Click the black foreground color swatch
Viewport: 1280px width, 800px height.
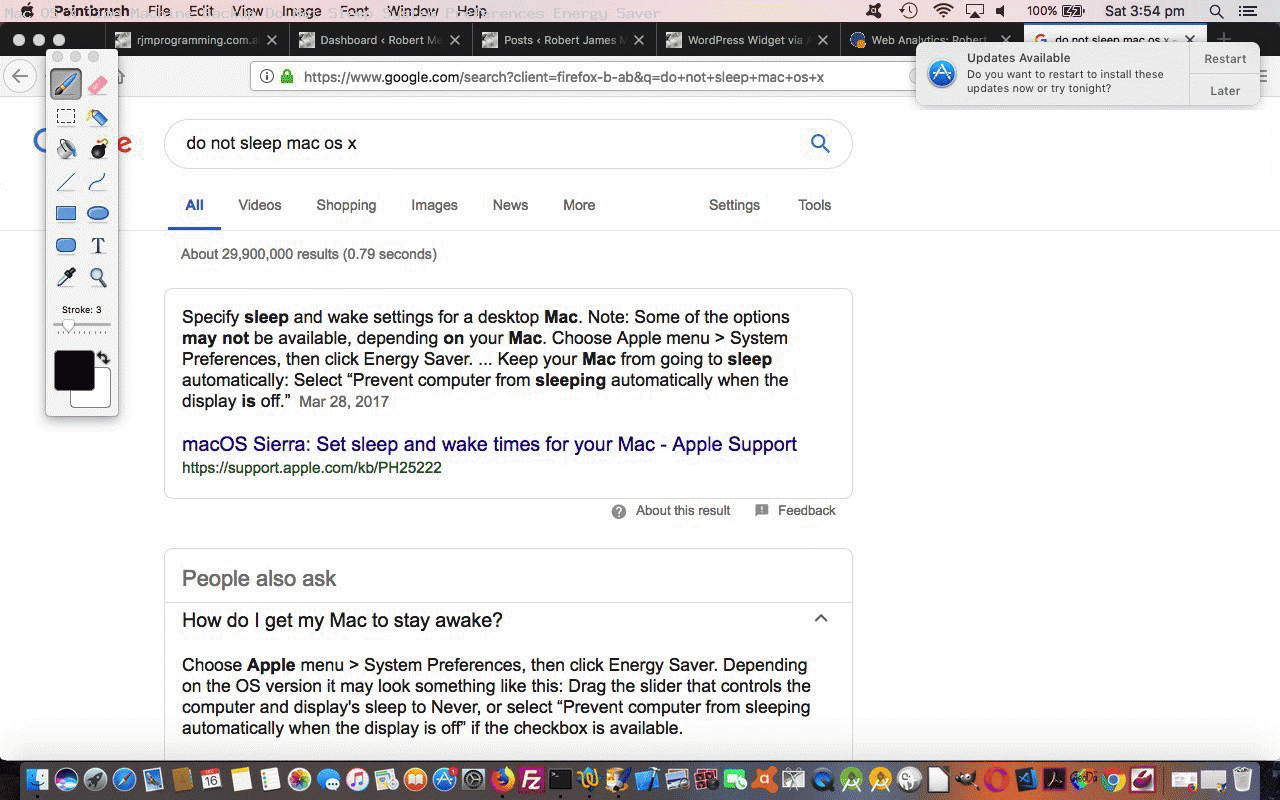[x=74, y=370]
